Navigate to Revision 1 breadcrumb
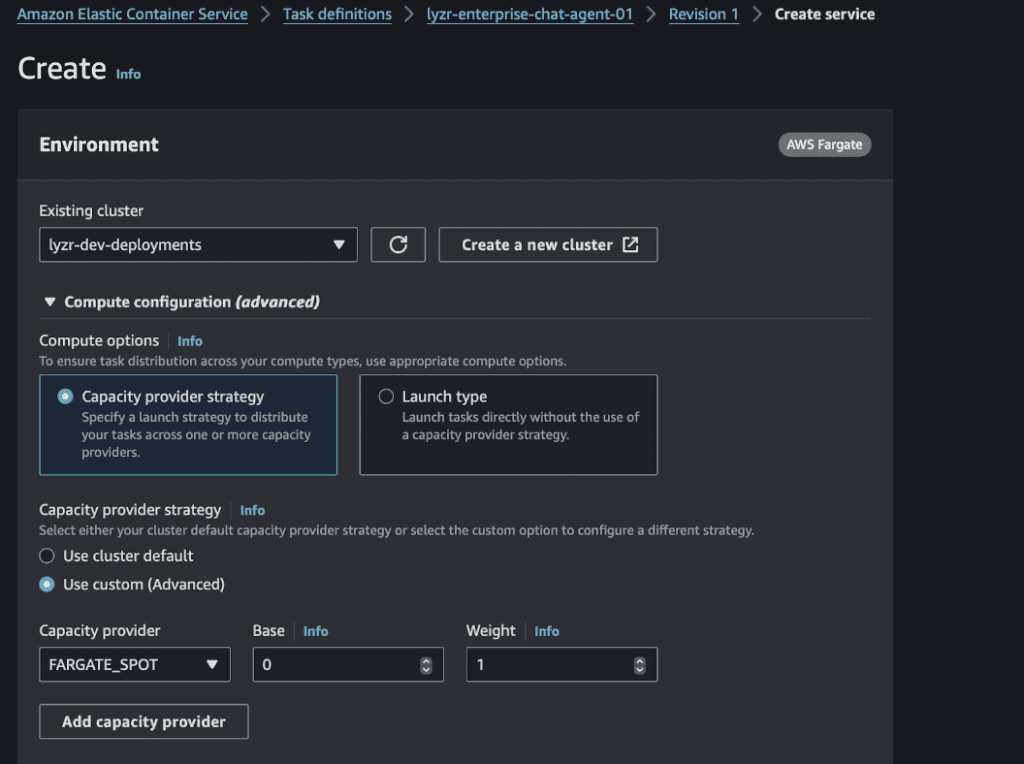 [x=703, y=14]
